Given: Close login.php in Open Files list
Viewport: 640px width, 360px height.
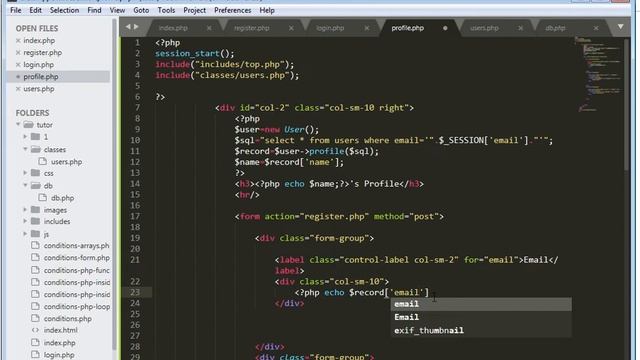Looking at the screenshot, I should tap(18, 64).
